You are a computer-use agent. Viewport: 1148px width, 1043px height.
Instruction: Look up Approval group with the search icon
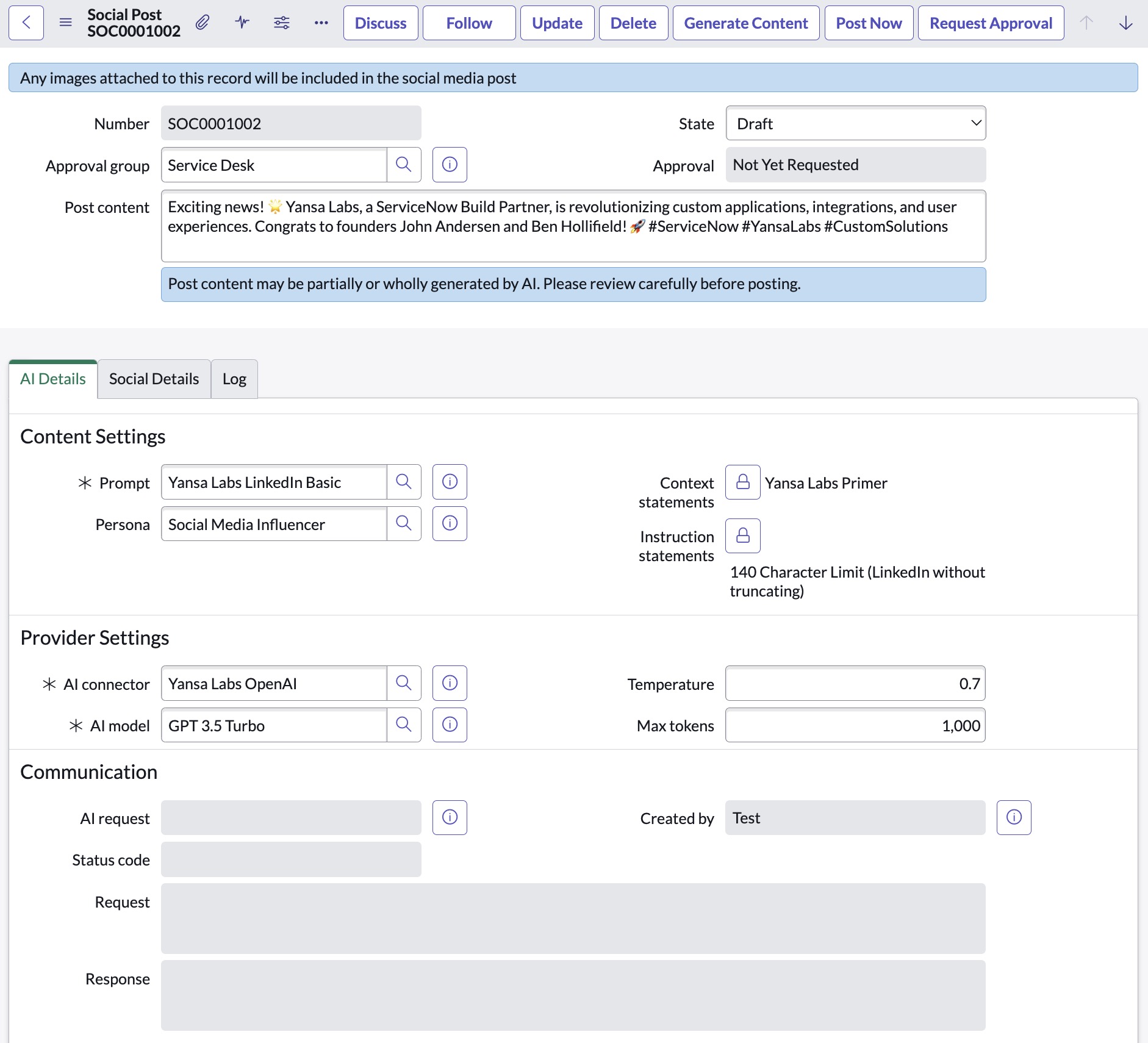pos(404,165)
